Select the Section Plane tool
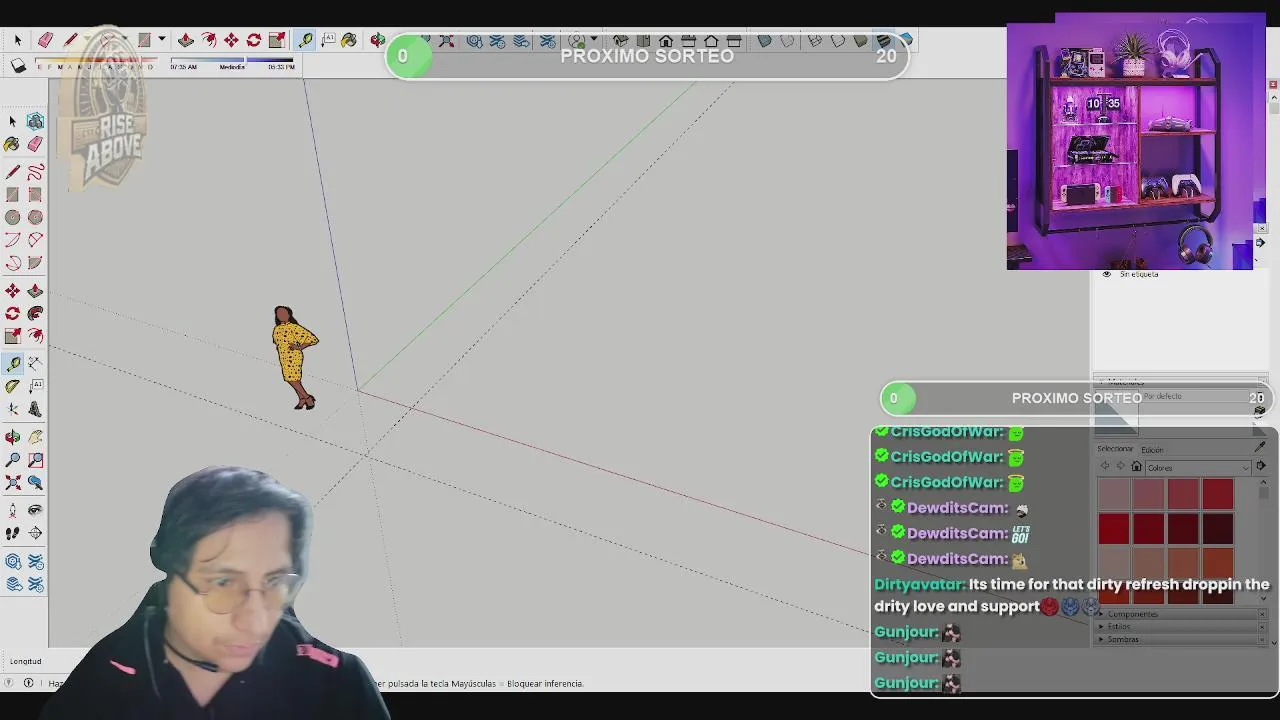 coord(35,533)
